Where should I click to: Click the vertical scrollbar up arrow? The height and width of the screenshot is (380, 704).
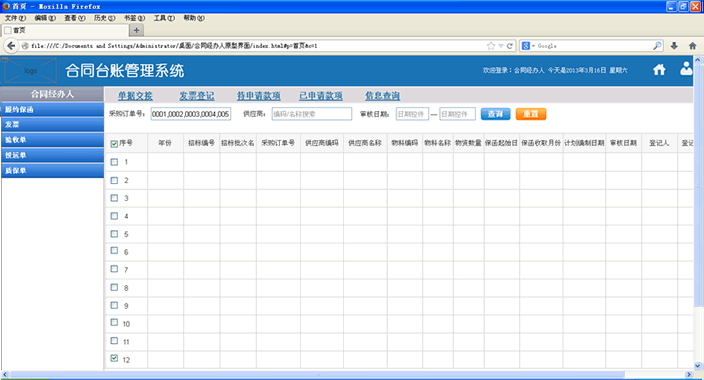click(x=698, y=60)
